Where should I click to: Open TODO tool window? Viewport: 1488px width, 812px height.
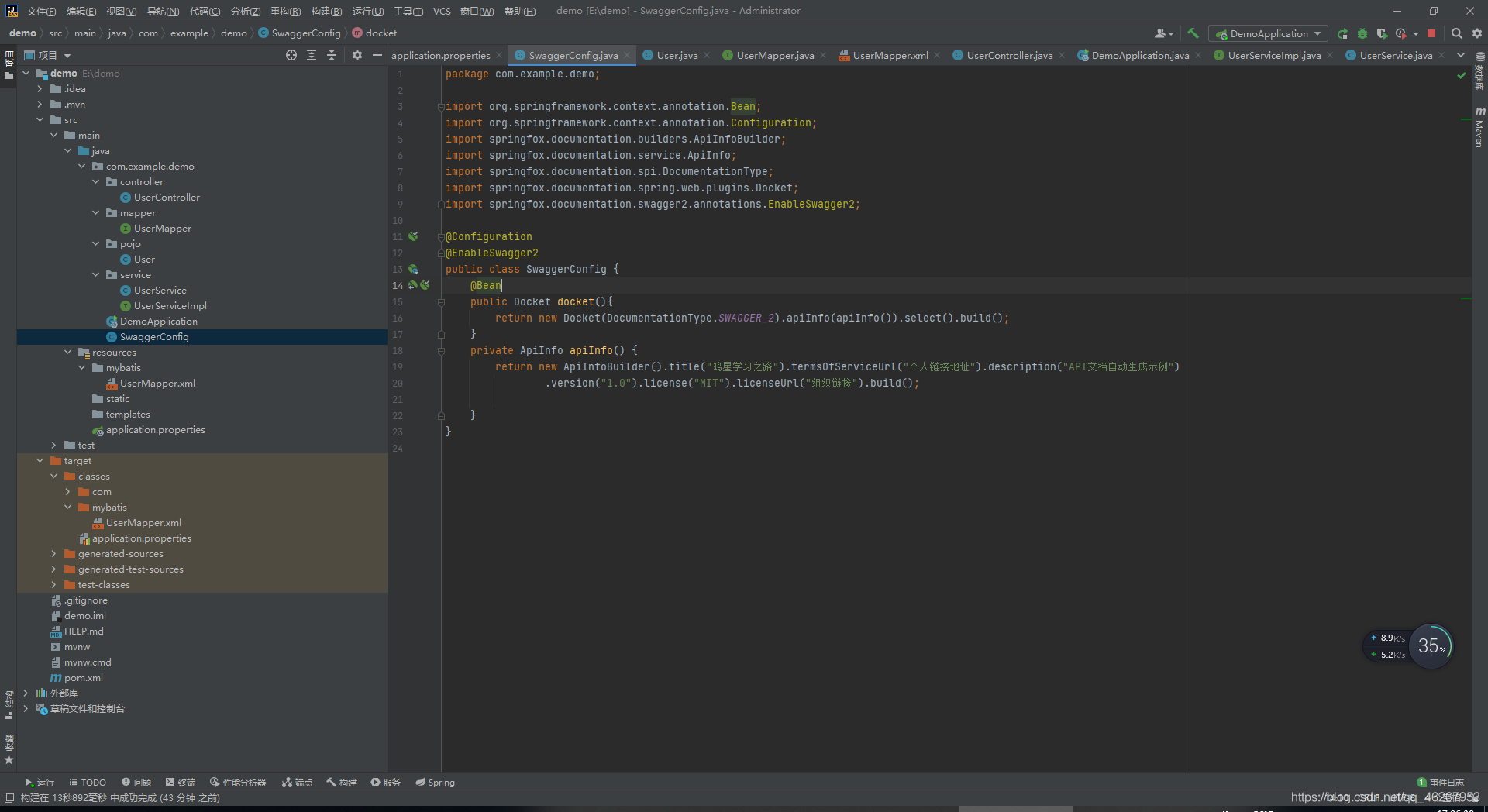coord(88,783)
